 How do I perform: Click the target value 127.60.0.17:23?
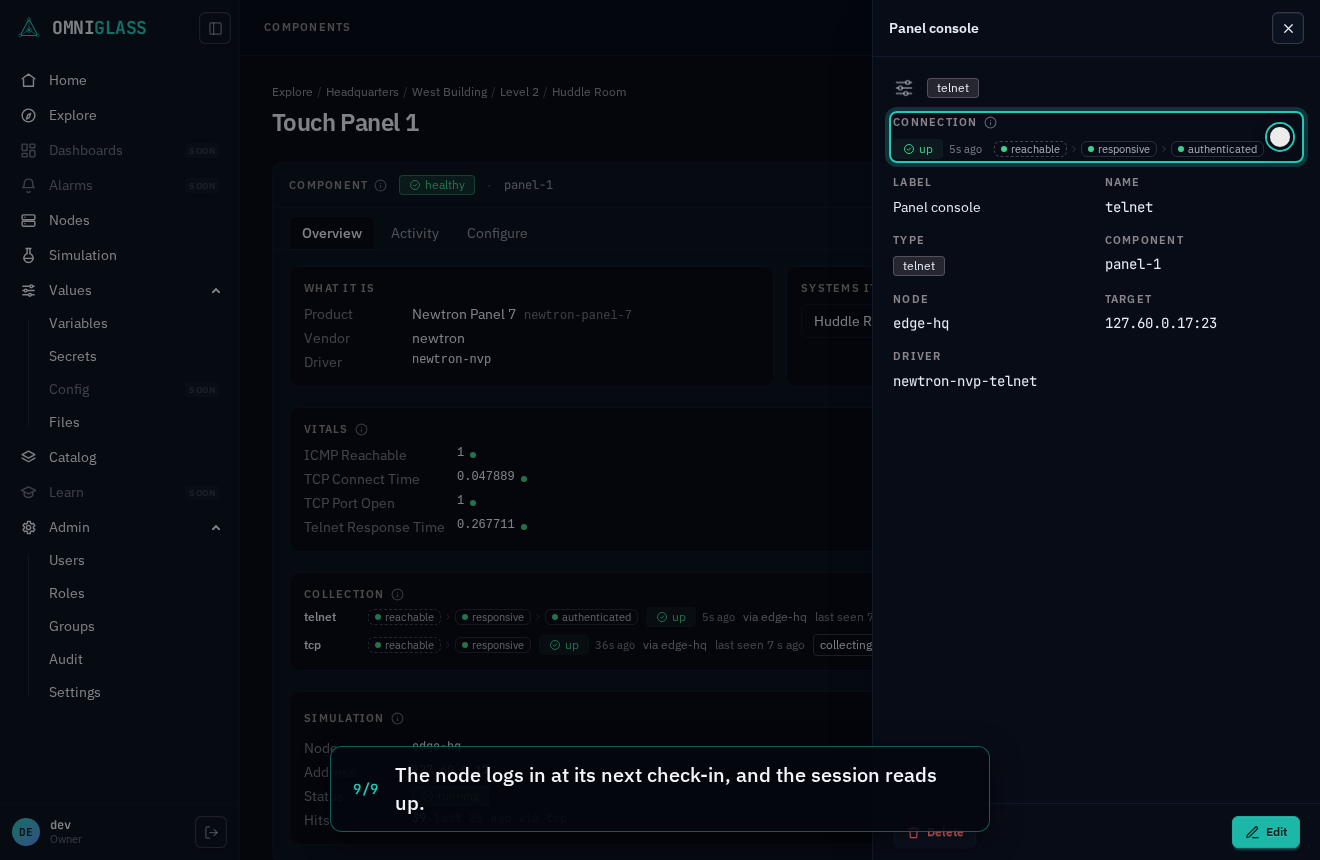pos(1161,323)
